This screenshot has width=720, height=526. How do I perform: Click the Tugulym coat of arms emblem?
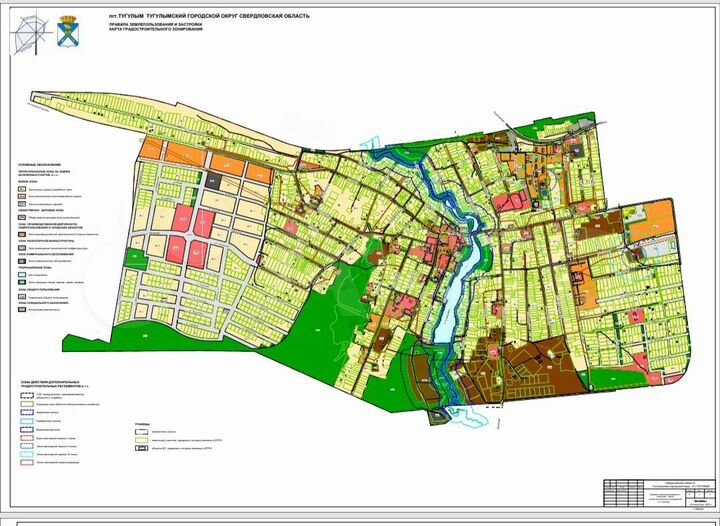click(68, 32)
